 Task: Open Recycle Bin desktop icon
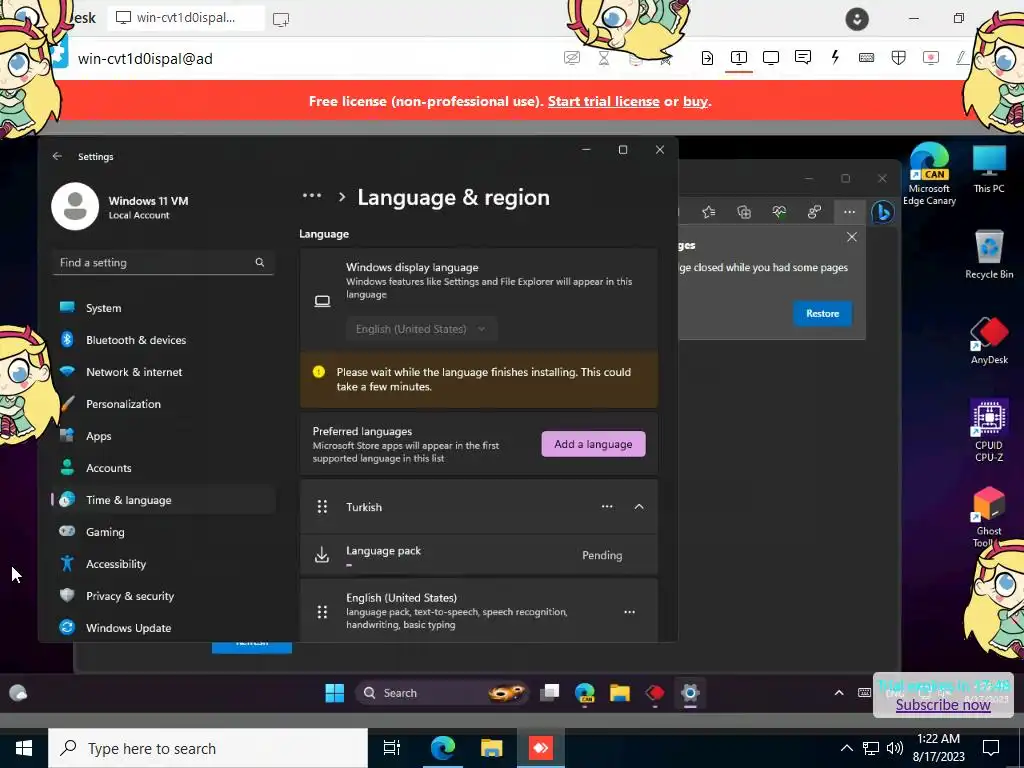tap(989, 255)
